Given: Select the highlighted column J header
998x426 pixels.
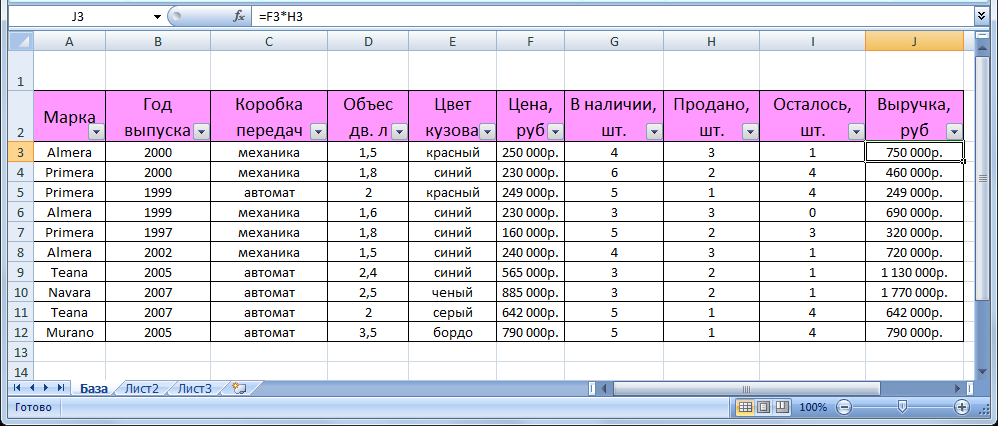Looking at the screenshot, I should coord(914,41).
